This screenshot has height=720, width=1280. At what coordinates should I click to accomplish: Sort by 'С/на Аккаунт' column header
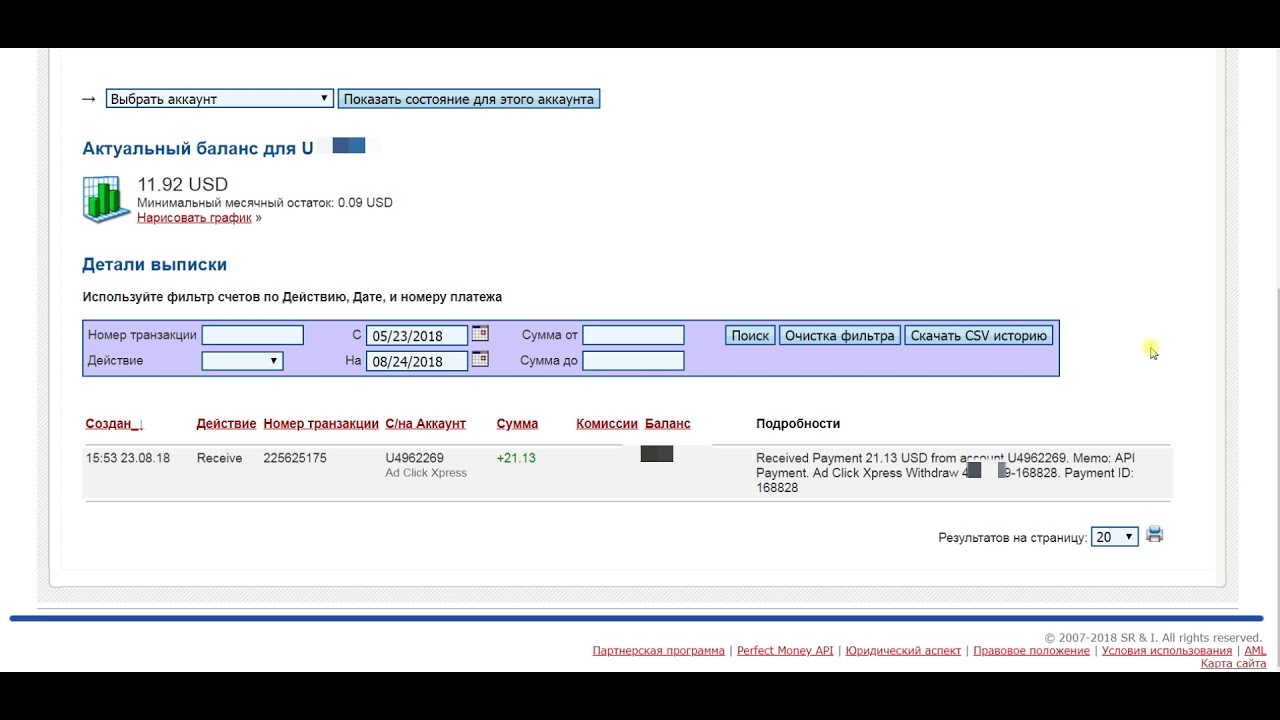pos(425,424)
